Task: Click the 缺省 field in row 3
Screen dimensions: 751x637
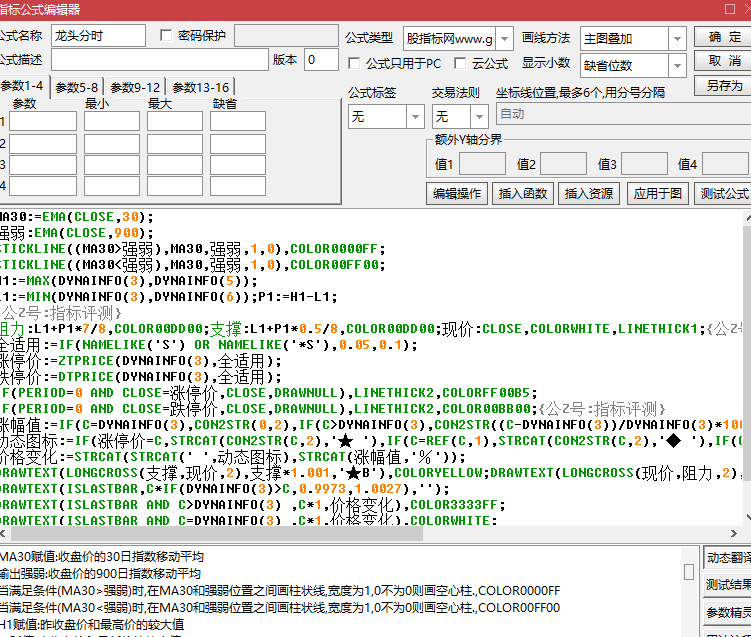Action: tap(238, 165)
